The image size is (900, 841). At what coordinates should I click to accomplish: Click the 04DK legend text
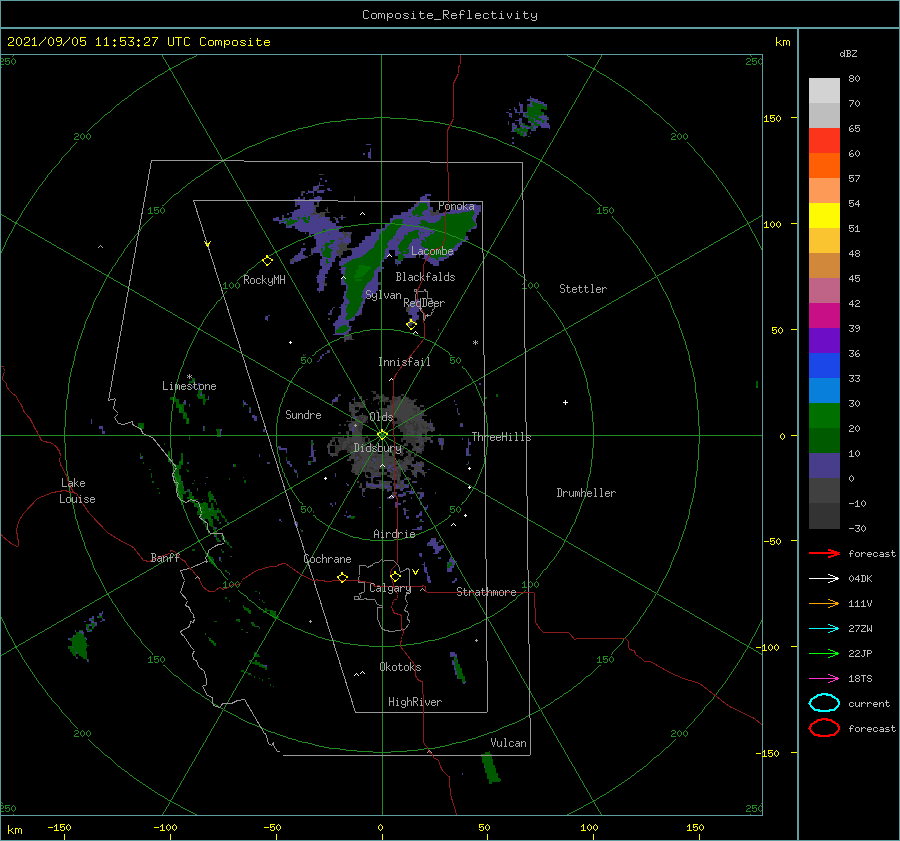click(x=860, y=579)
